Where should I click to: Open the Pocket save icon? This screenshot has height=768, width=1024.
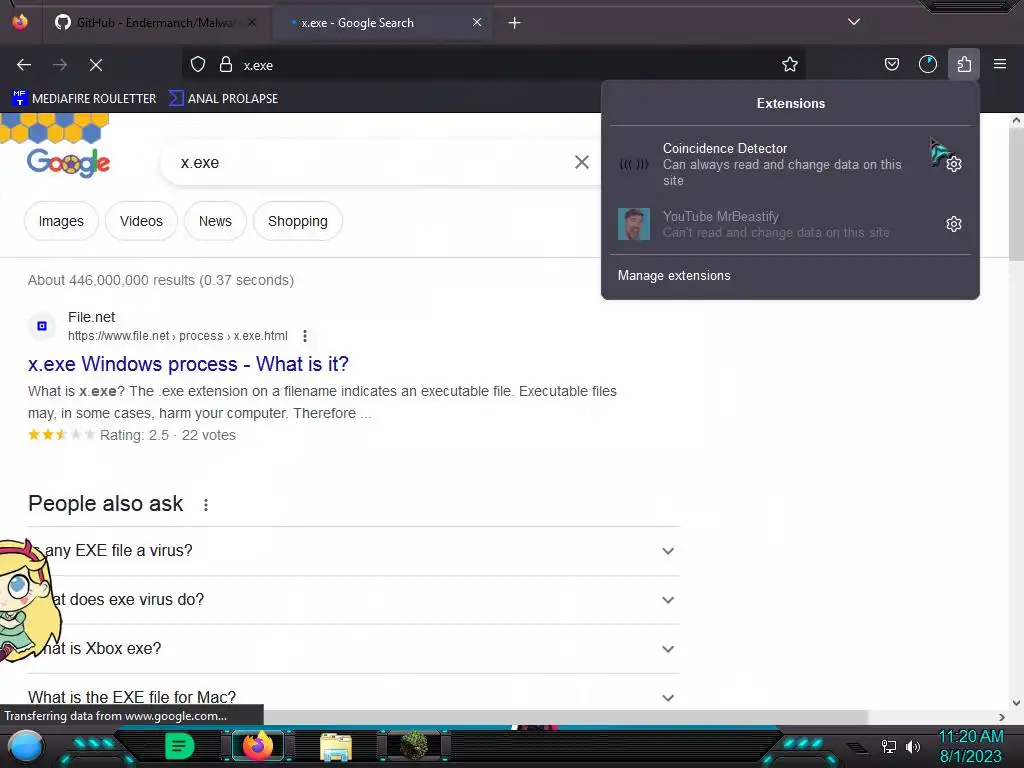[x=891, y=64]
